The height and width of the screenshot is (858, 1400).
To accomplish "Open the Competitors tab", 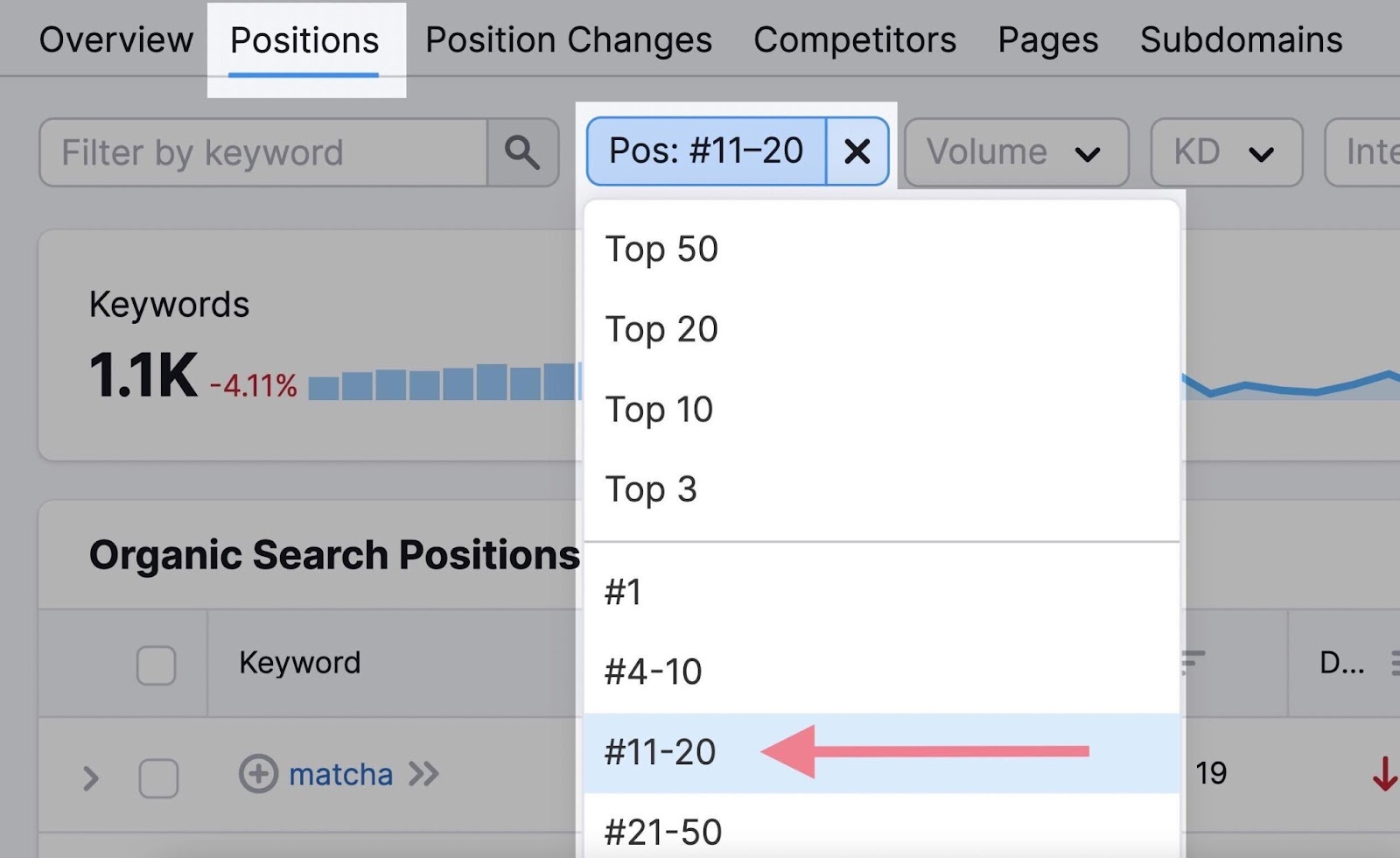I will coord(854,39).
